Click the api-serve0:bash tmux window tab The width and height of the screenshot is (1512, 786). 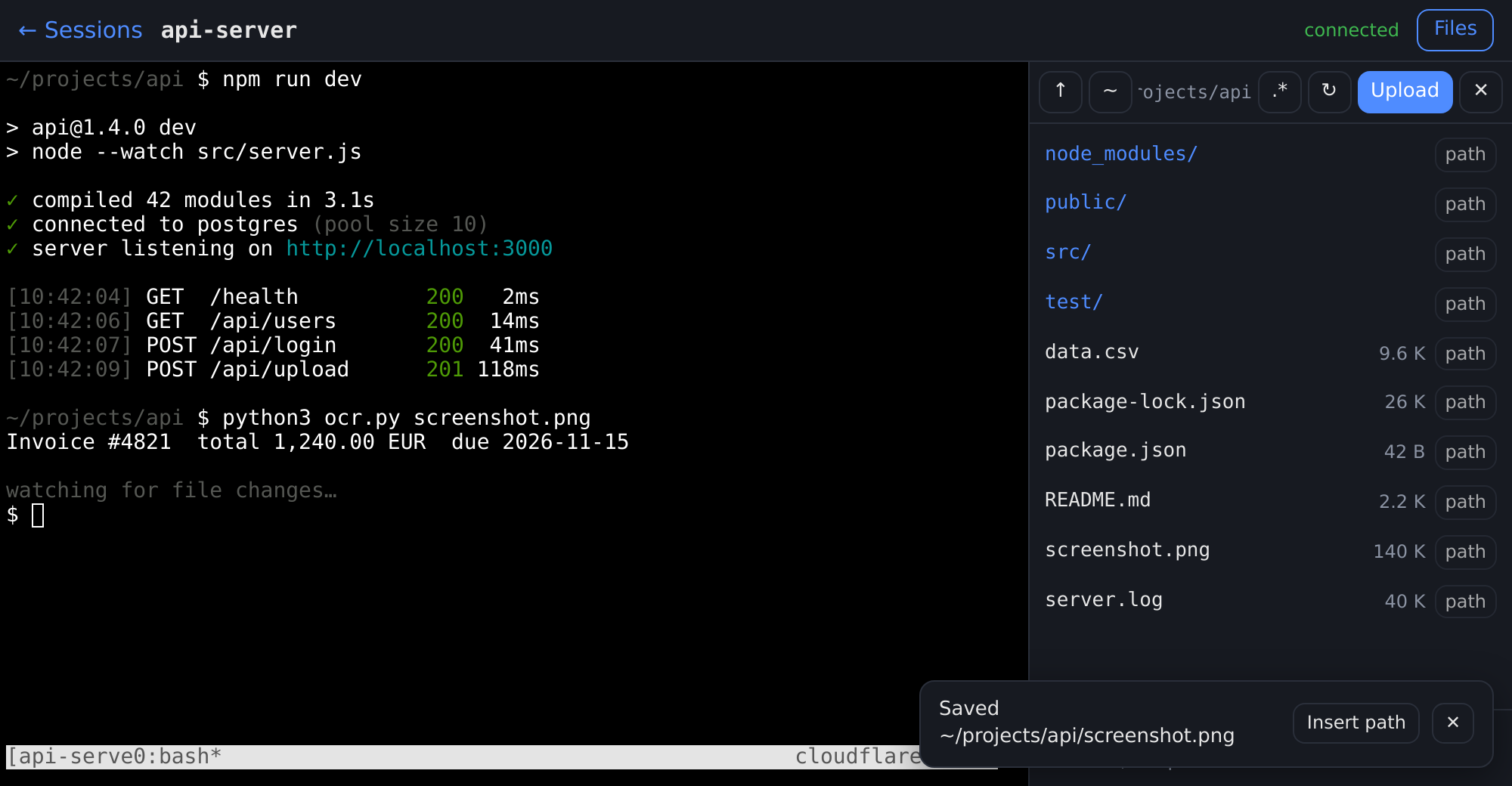click(114, 757)
